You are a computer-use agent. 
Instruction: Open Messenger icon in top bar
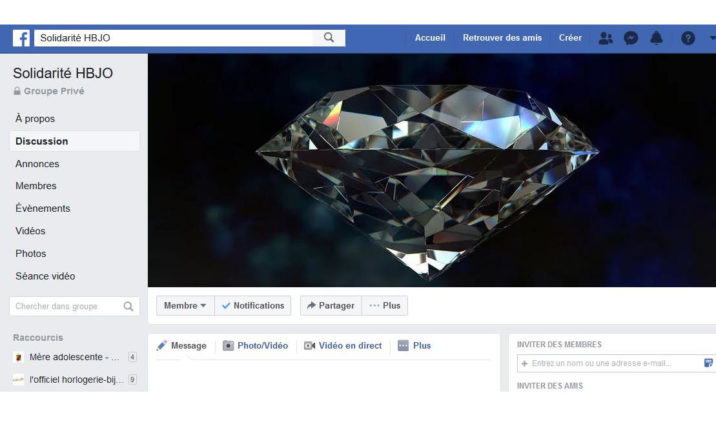pos(631,38)
